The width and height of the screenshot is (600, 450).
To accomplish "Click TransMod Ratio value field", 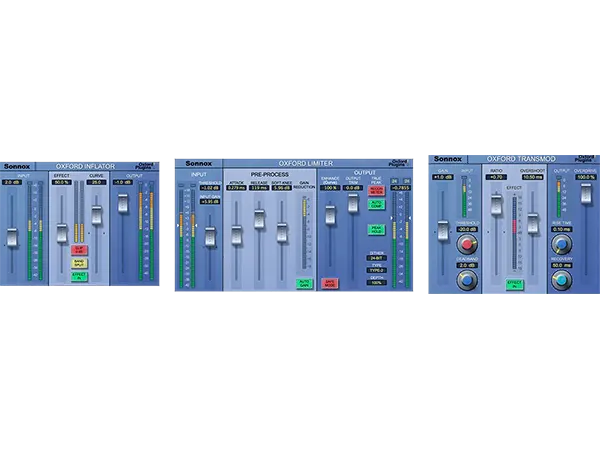I will pos(496,177).
